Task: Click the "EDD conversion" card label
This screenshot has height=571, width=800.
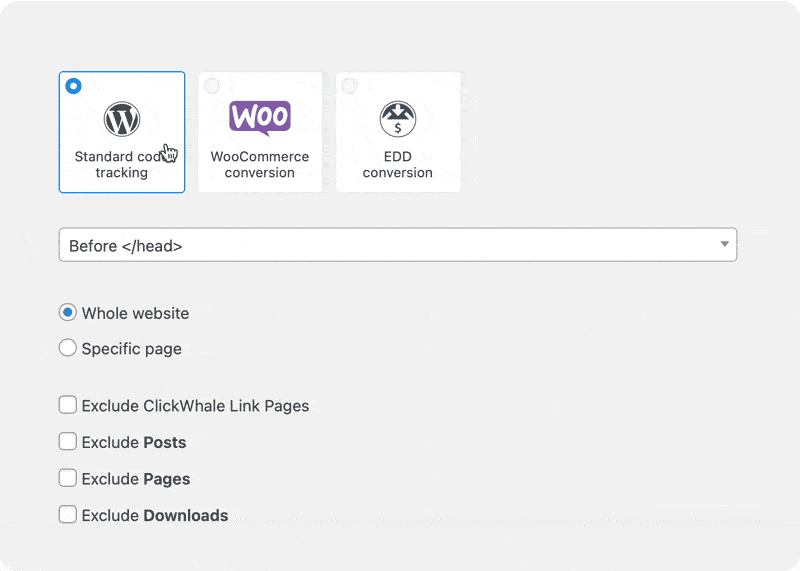Action: tap(398, 164)
